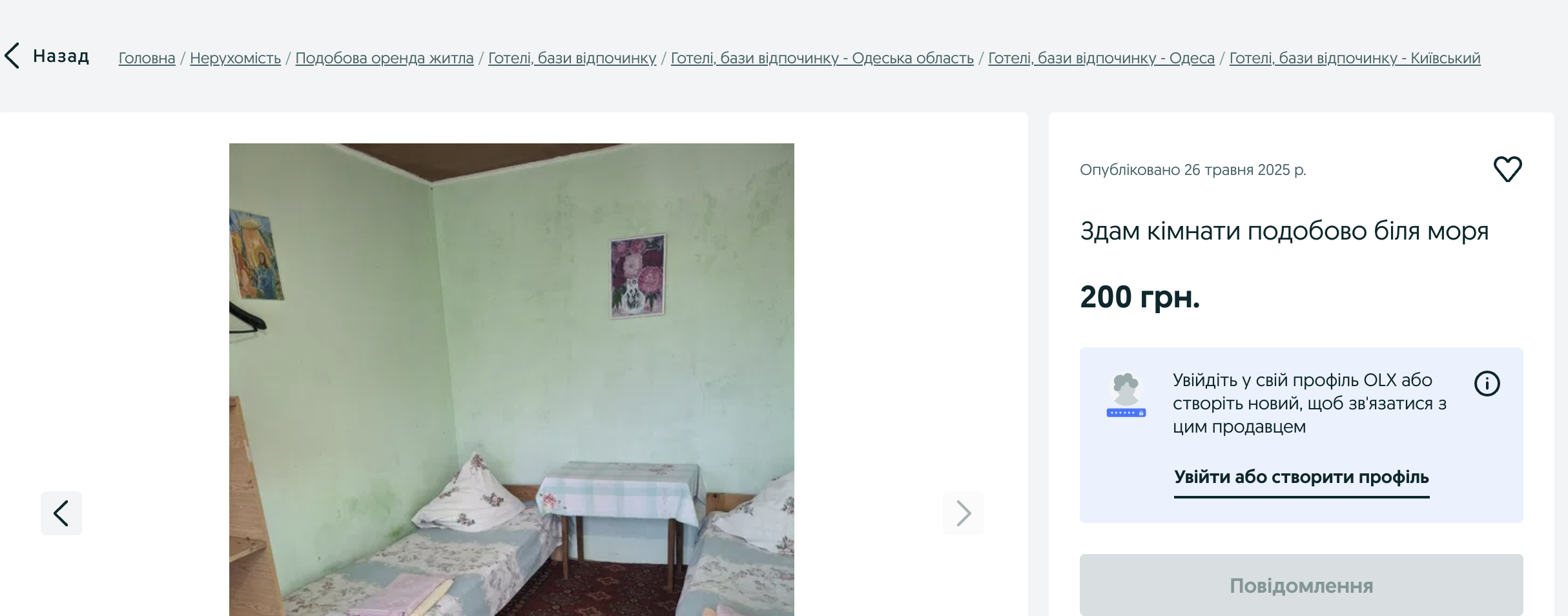Click the listing title Здам кімнати подобово

pyautogui.click(x=1284, y=231)
